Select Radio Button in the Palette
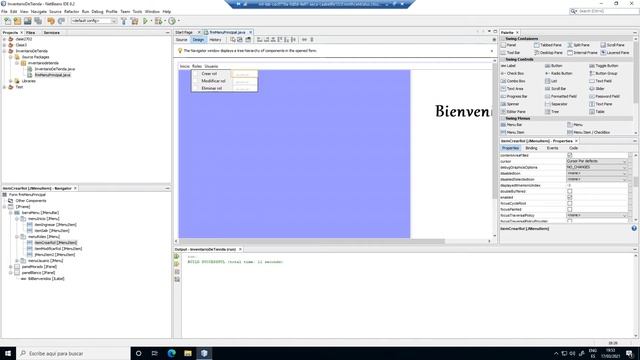Screen dimensions: 640x360 (559, 73)
